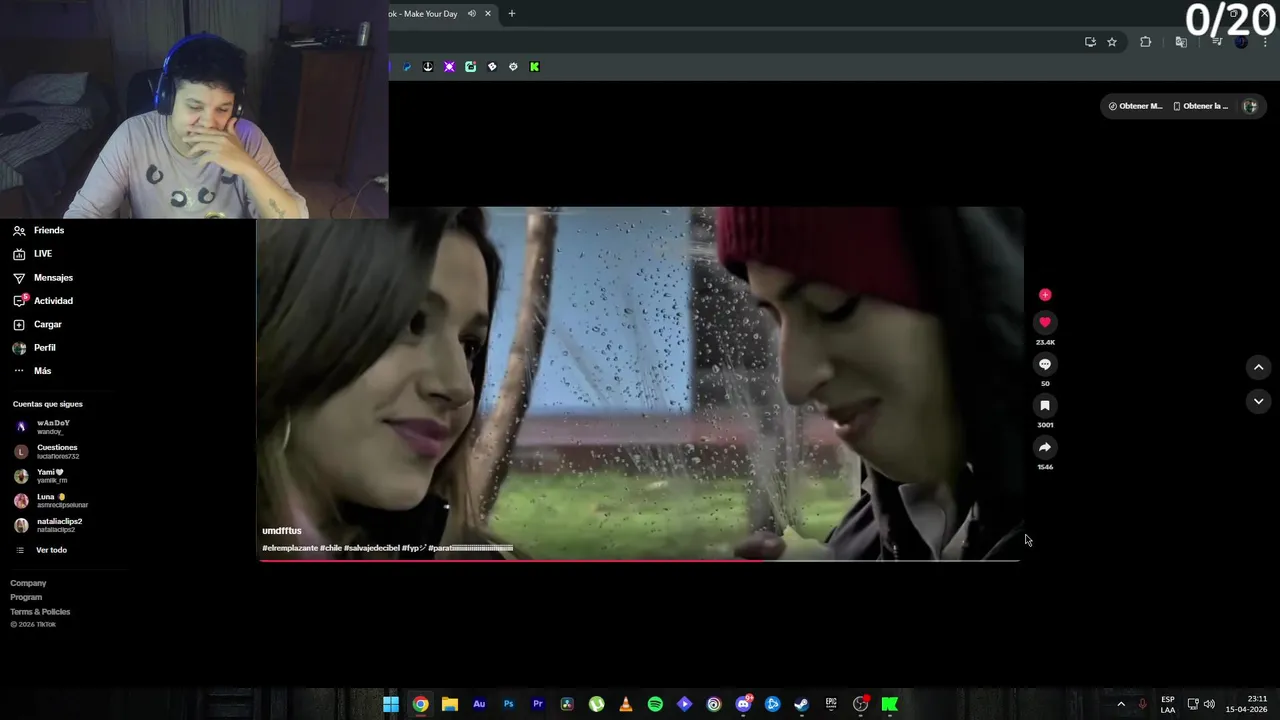
Task: Open File Explorer from taskbar
Action: pyautogui.click(x=450, y=704)
